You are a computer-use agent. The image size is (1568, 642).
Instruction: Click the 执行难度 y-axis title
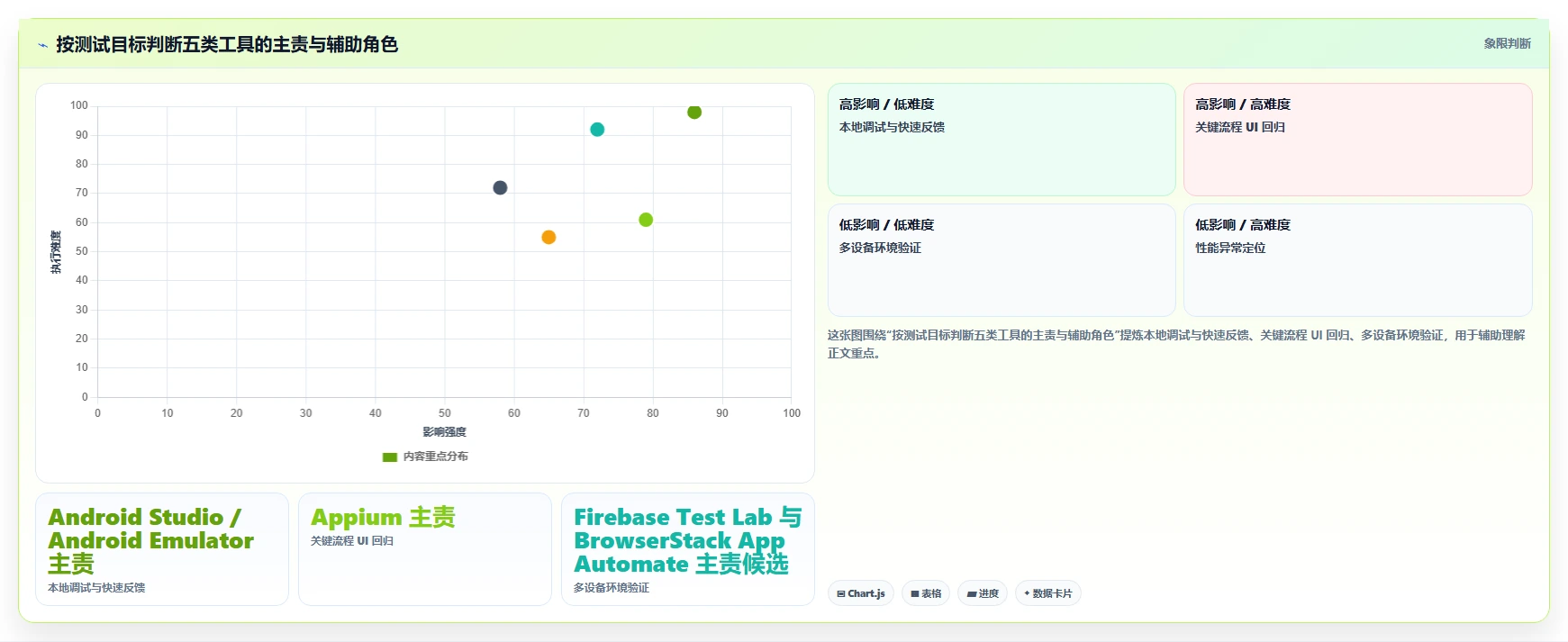pyautogui.click(x=56, y=252)
